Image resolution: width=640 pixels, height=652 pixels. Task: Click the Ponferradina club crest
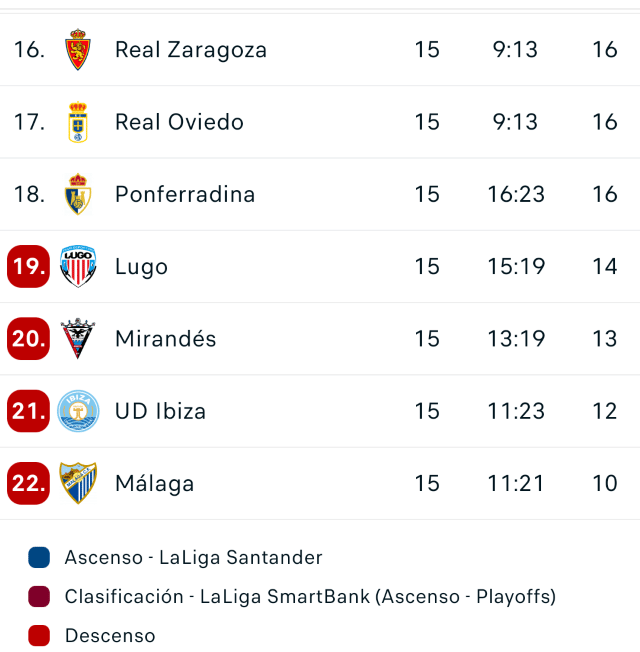[x=77, y=194]
